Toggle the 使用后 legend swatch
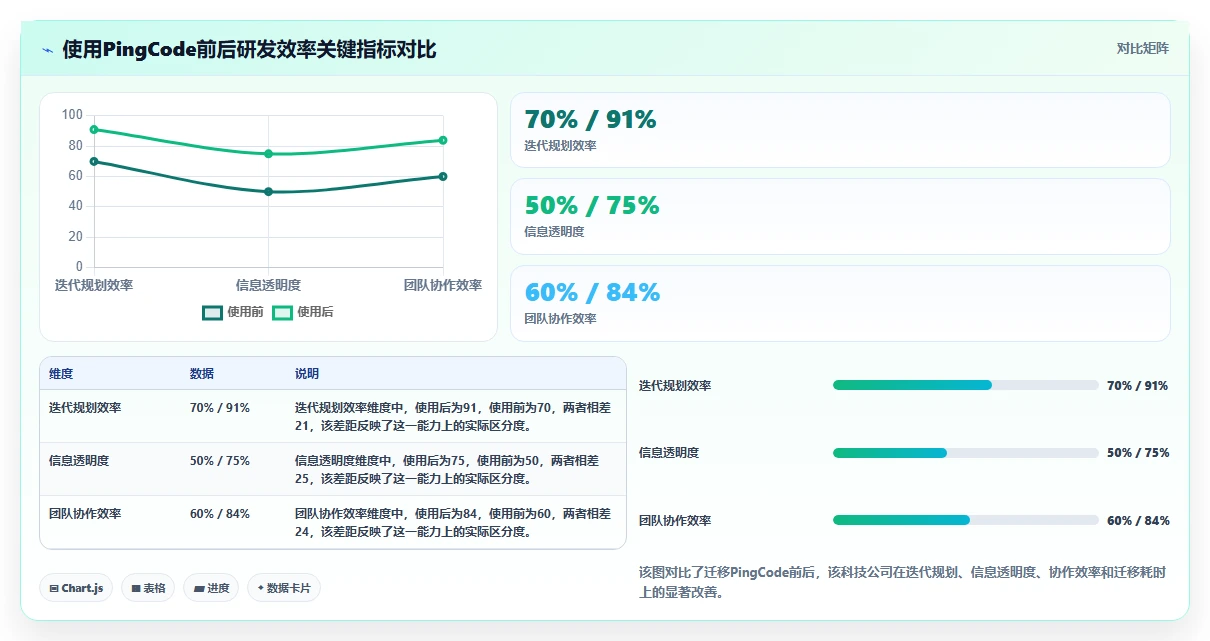This screenshot has height=641, width=1210. click(x=282, y=312)
